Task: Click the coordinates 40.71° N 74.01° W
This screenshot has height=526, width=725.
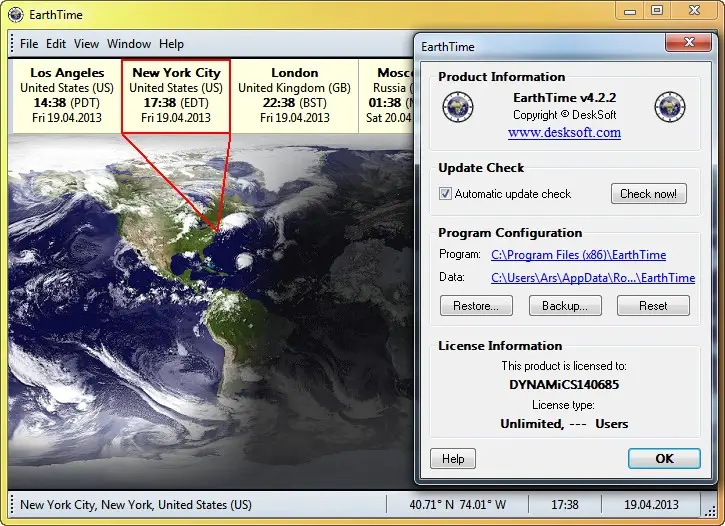Action: [458, 505]
